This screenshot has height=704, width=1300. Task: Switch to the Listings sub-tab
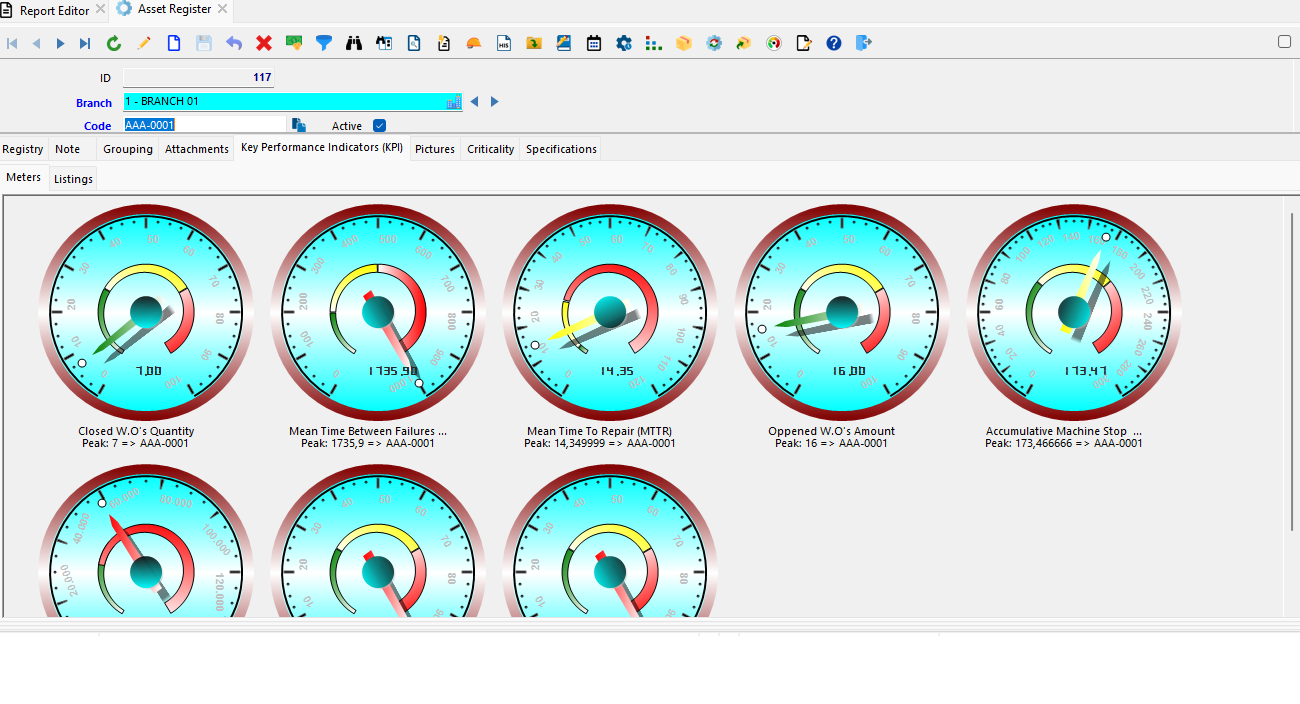point(73,179)
